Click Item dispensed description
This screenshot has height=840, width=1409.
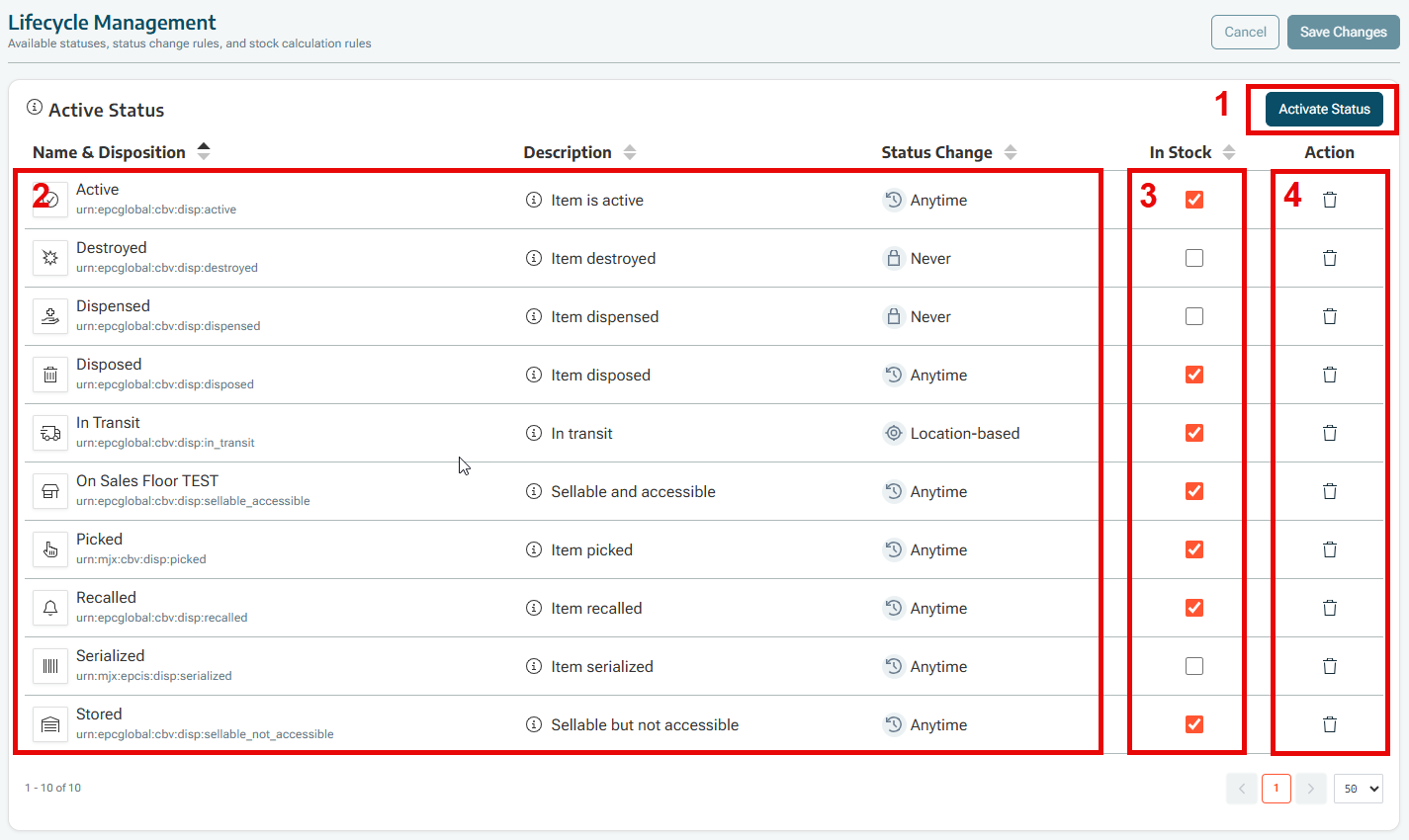605,316
